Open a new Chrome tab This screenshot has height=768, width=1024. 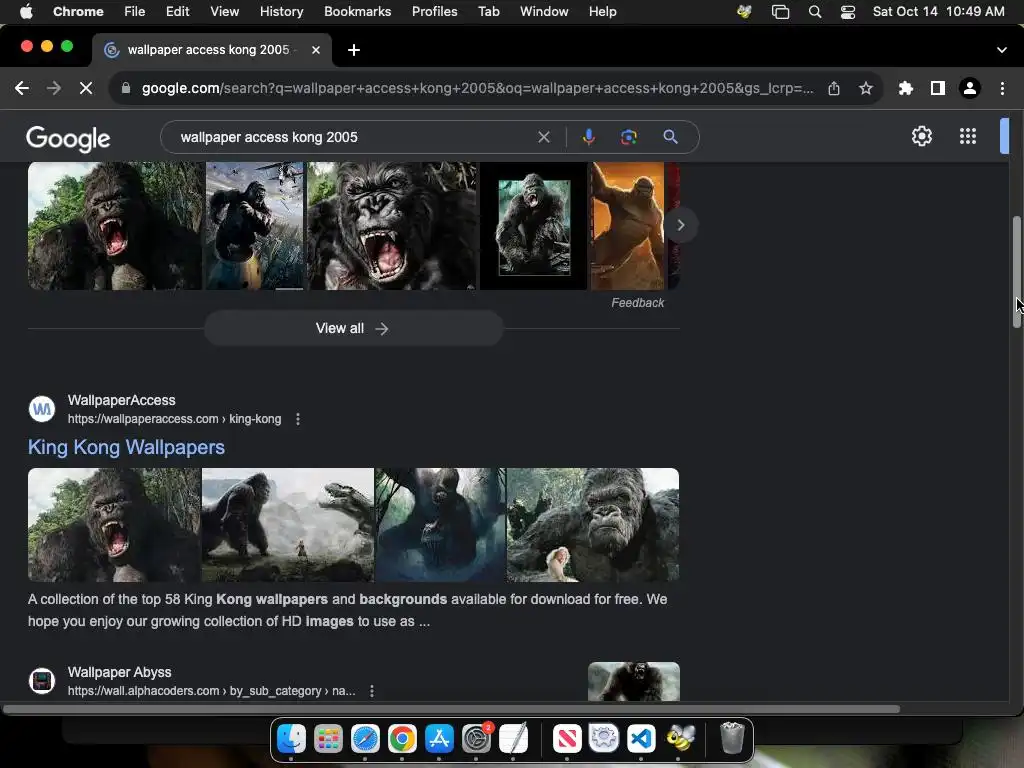(353, 50)
